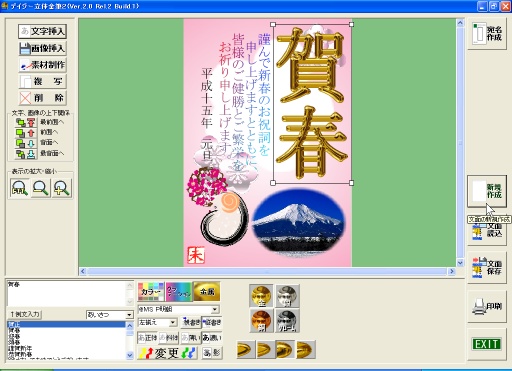This screenshot has height=371, width=512.
Task: Click the 変更 apply change button
Action: 168,353
